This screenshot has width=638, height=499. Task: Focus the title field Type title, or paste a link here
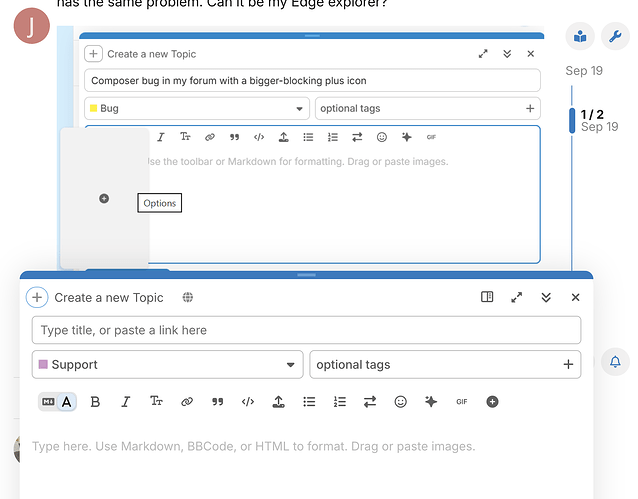[x=306, y=330]
